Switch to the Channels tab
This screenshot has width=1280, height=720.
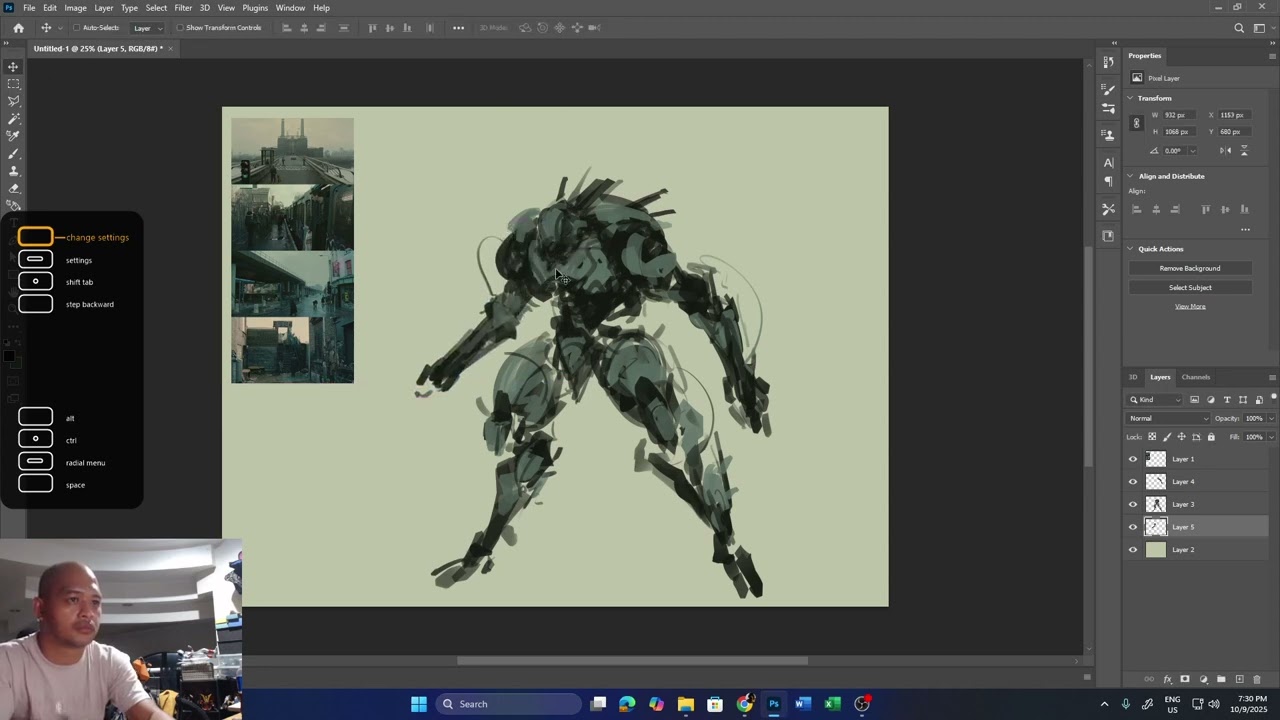(1196, 377)
